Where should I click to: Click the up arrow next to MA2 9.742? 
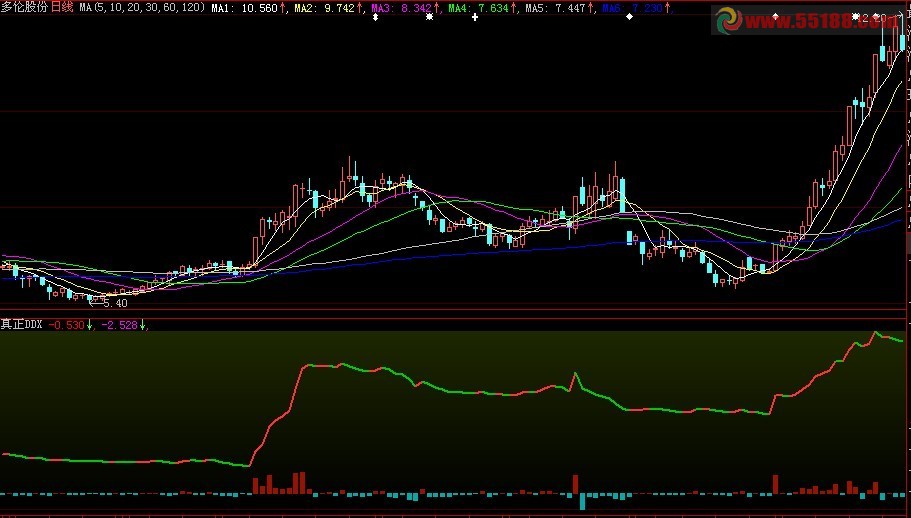click(x=359, y=7)
